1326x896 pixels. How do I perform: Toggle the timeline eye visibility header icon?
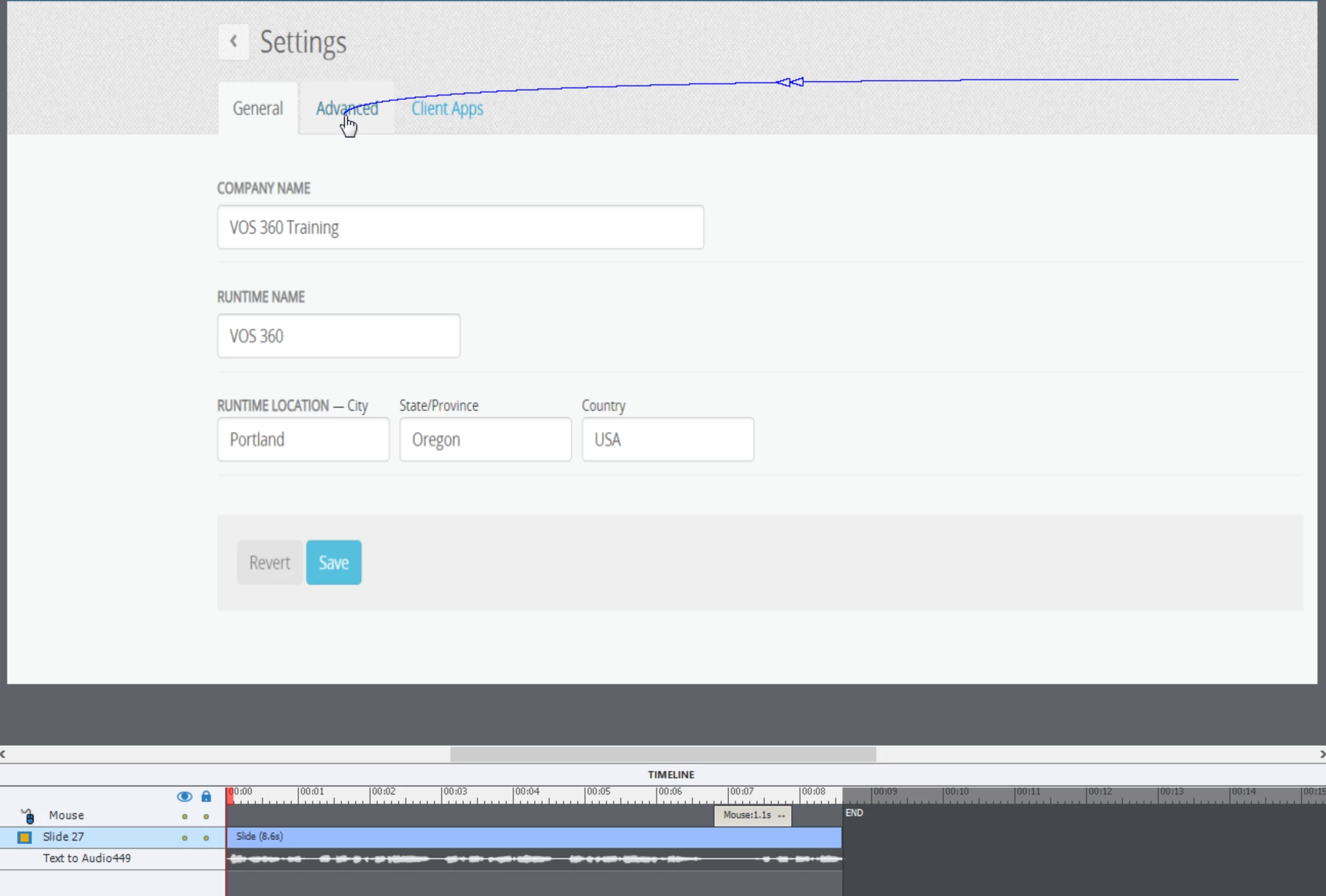(184, 796)
